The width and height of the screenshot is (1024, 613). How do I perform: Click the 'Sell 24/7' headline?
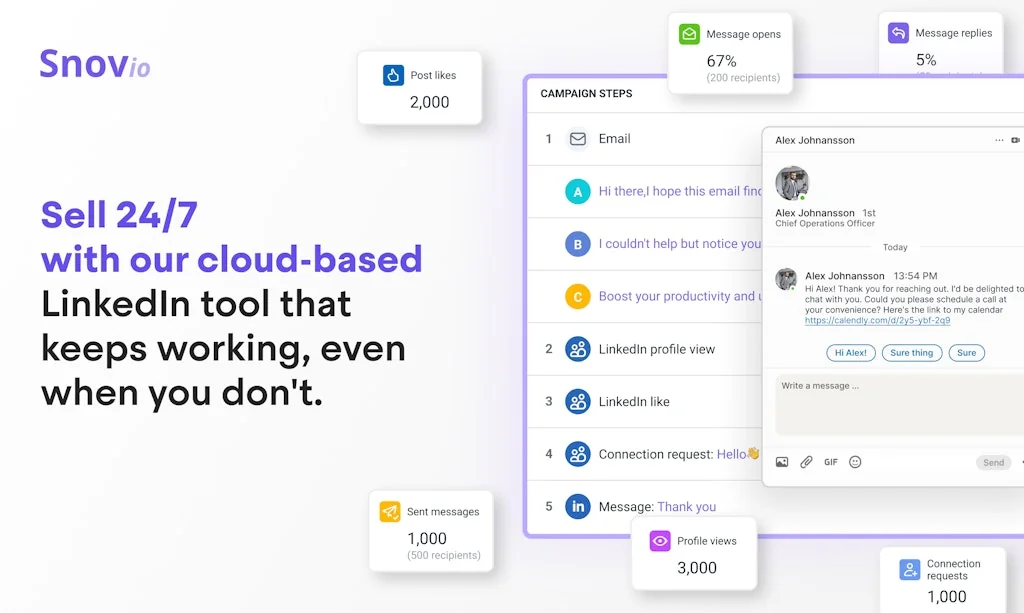(119, 215)
